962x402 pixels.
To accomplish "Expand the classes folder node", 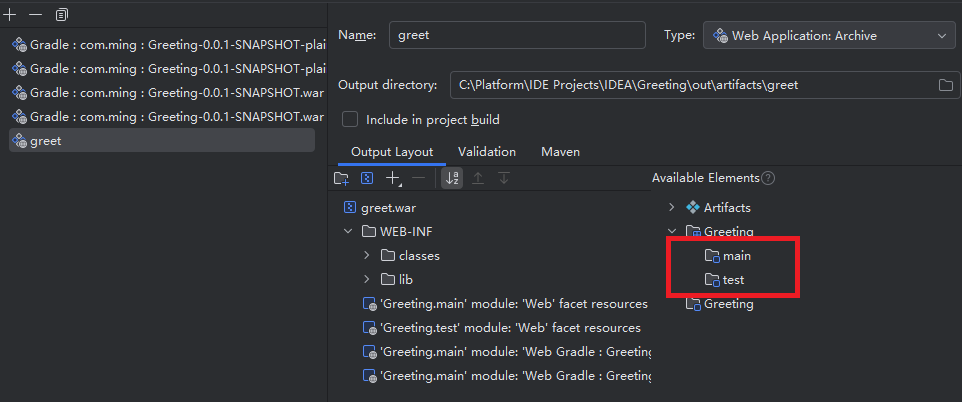I will tap(367, 255).
